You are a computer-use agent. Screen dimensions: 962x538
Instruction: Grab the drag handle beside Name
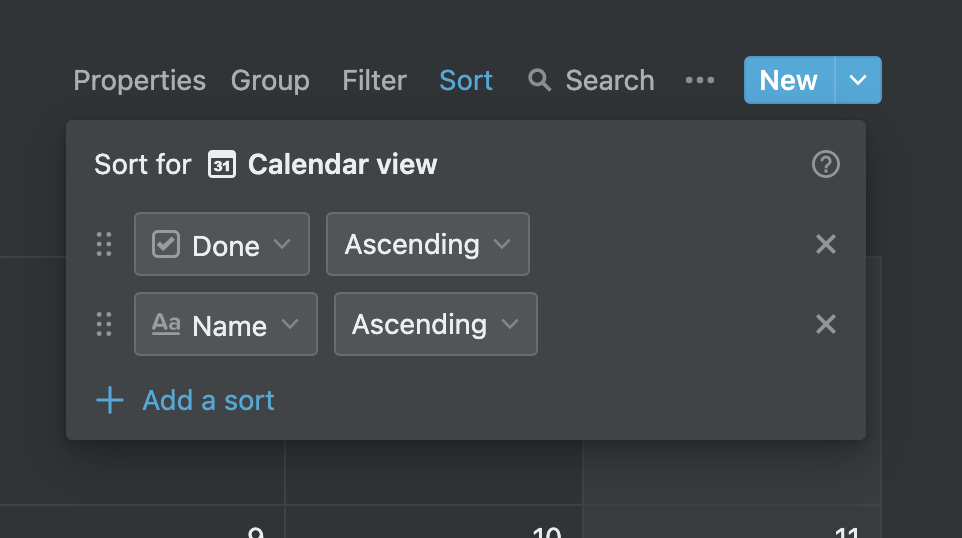click(104, 324)
